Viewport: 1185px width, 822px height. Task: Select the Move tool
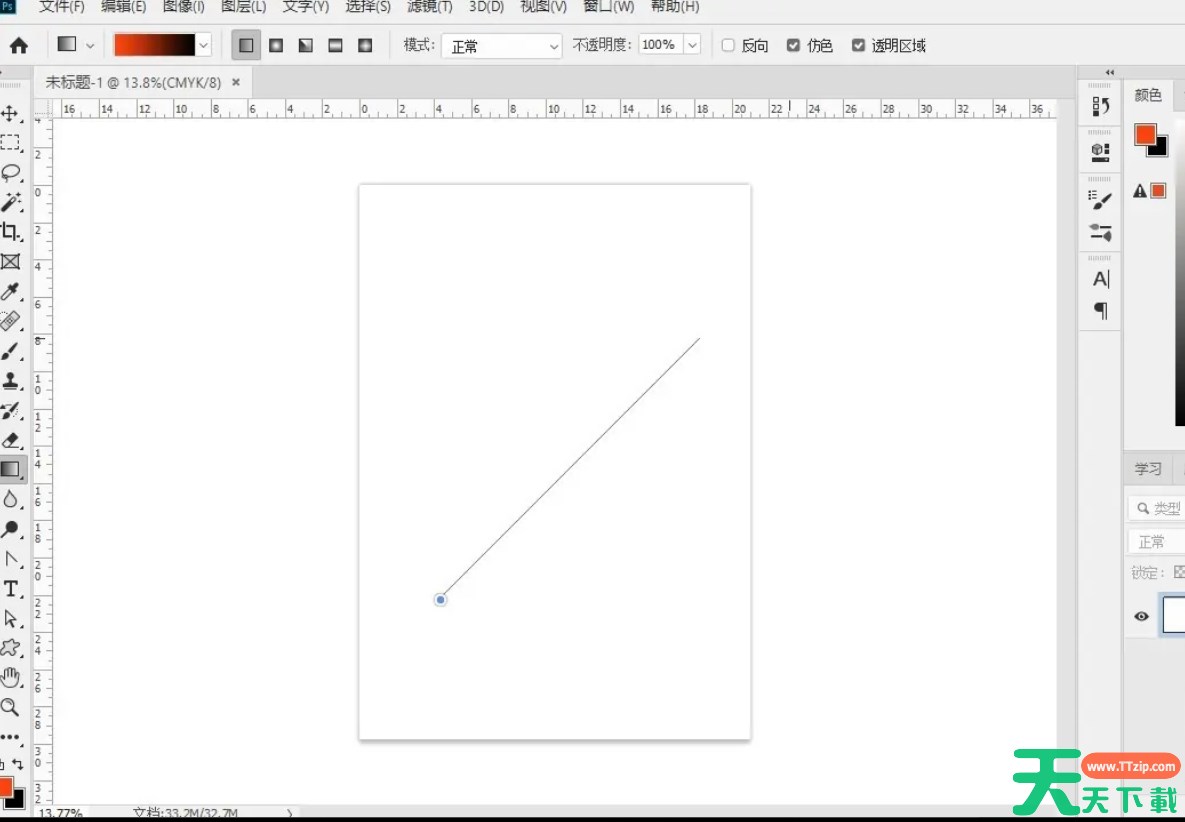(10, 113)
